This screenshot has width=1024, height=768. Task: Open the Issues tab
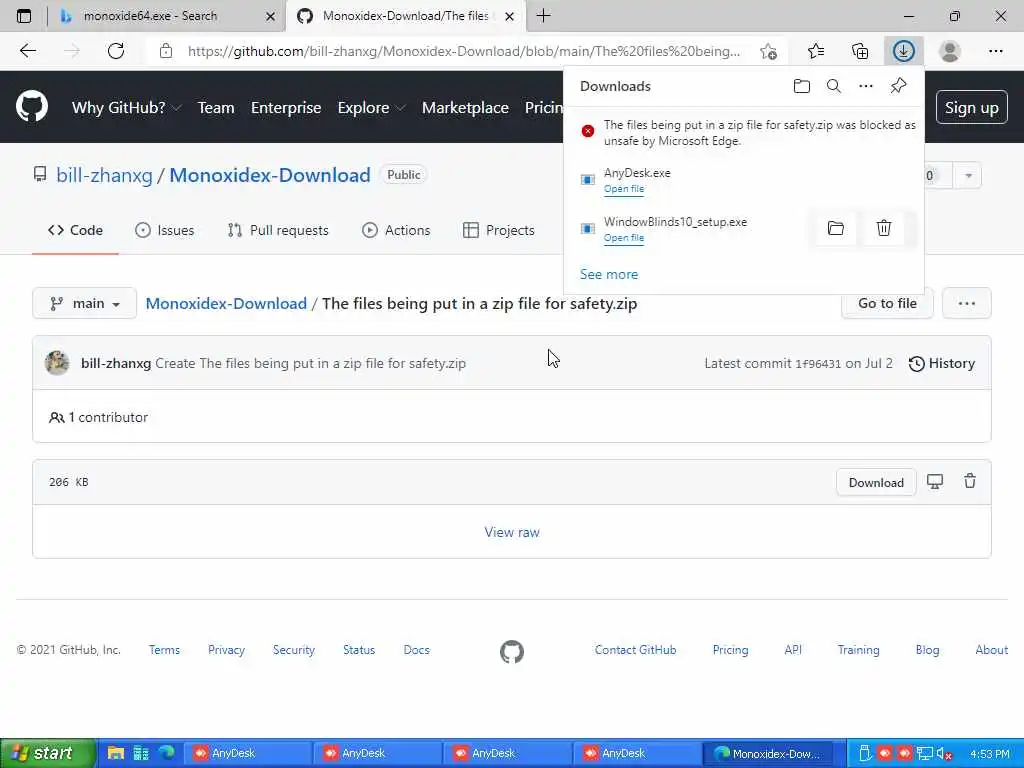click(x=165, y=230)
